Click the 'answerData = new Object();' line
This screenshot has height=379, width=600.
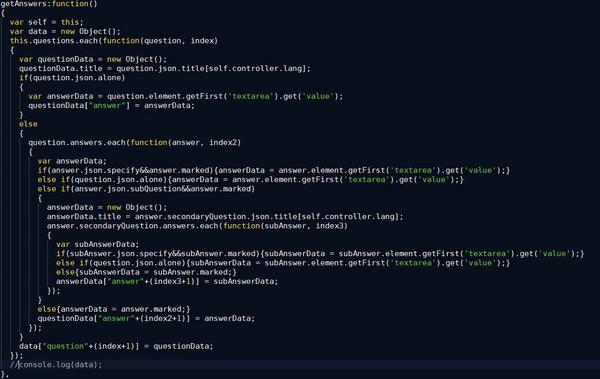[107, 207]
